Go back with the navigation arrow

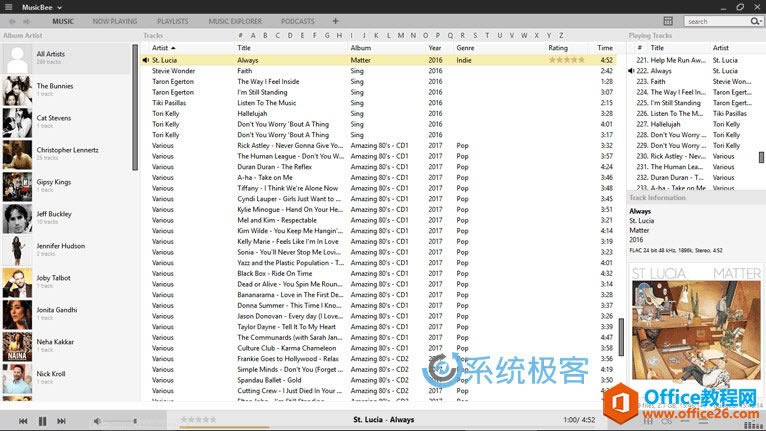click(12, 22)
